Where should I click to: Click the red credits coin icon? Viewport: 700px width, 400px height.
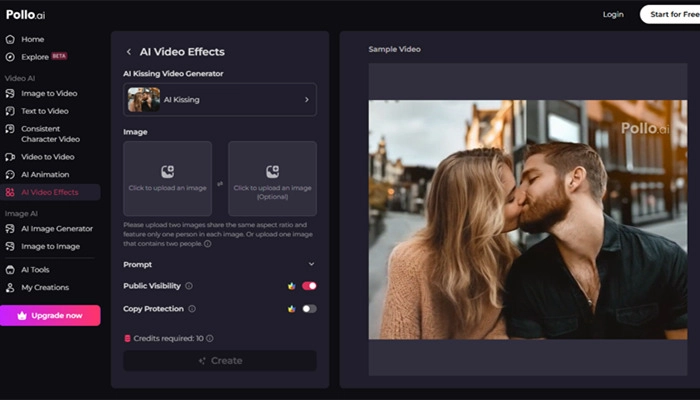click(127, 338)
